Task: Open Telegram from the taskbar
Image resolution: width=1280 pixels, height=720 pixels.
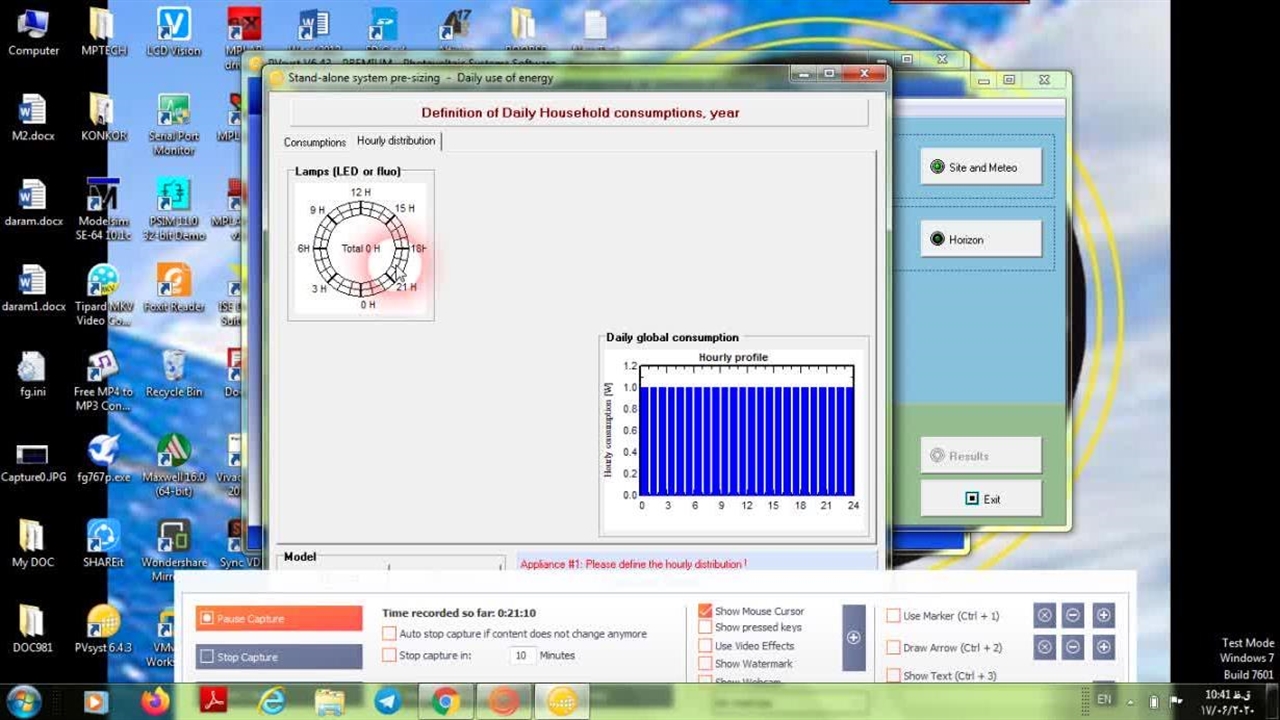Action: click(x=388, y=702)
